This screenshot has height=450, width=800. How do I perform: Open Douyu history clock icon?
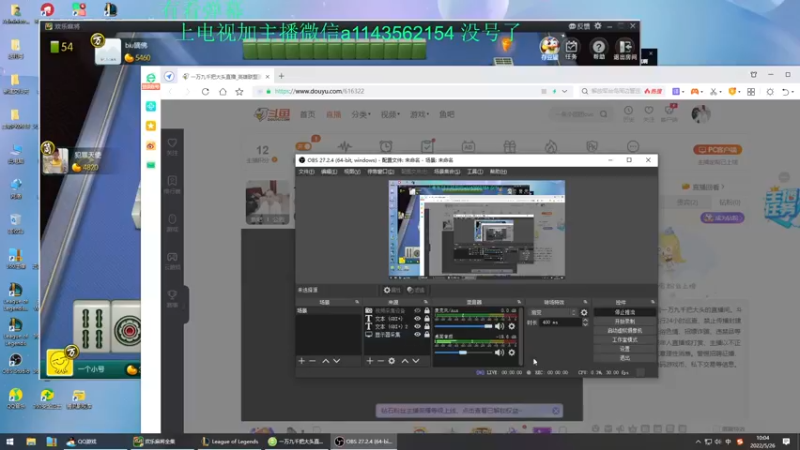click(x=628, y=113)
